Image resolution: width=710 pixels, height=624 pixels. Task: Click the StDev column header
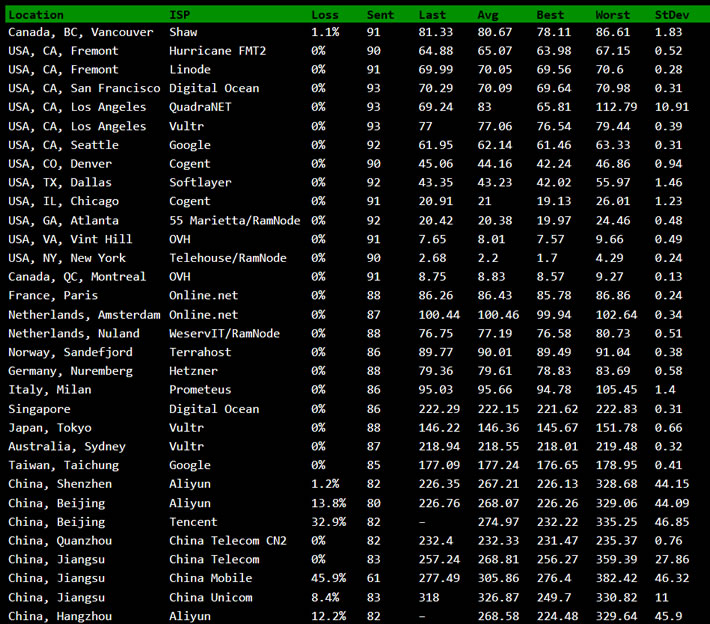click(x=672, y=15)
